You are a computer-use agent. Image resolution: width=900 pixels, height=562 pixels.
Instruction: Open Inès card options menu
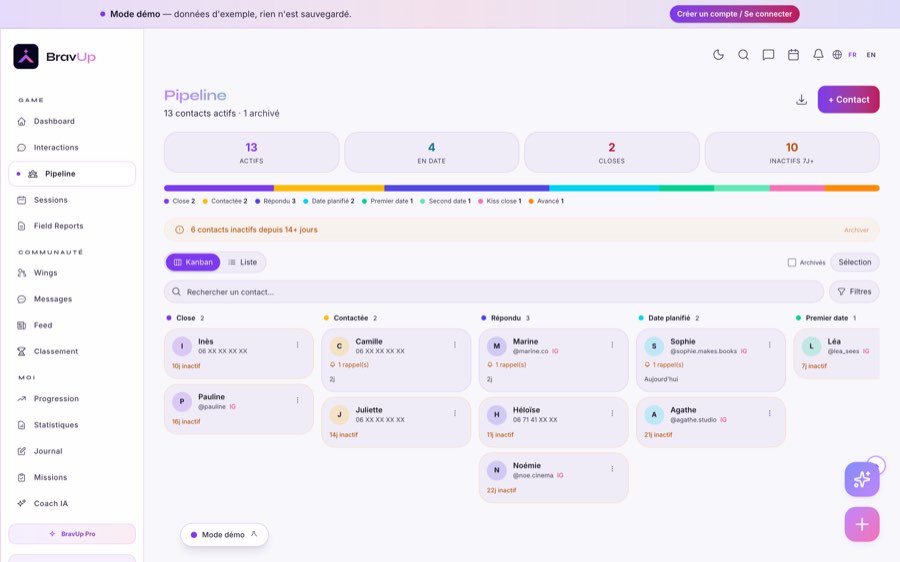[x=297, y=345]
